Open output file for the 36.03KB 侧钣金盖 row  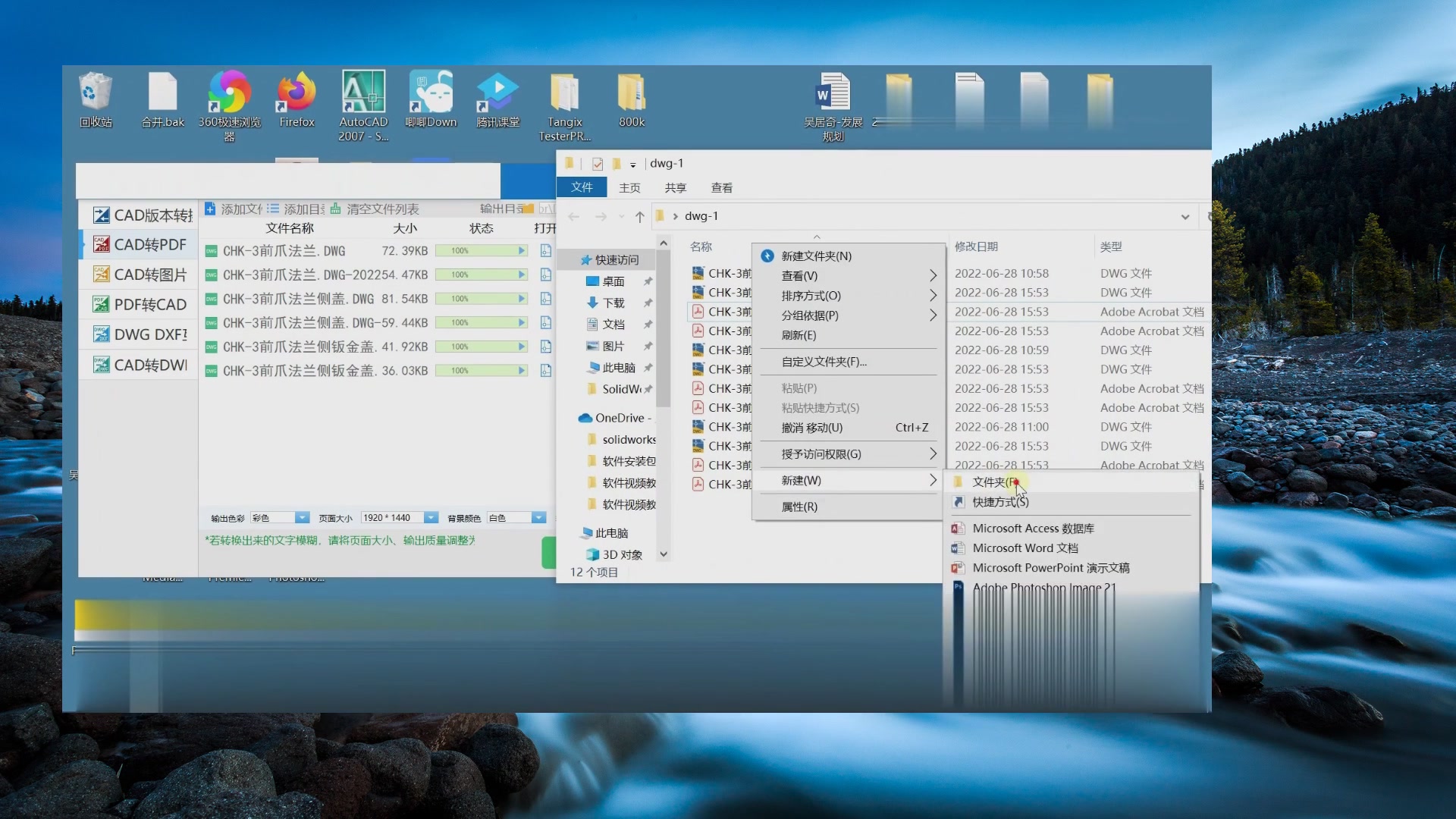(x=545, y=371)
